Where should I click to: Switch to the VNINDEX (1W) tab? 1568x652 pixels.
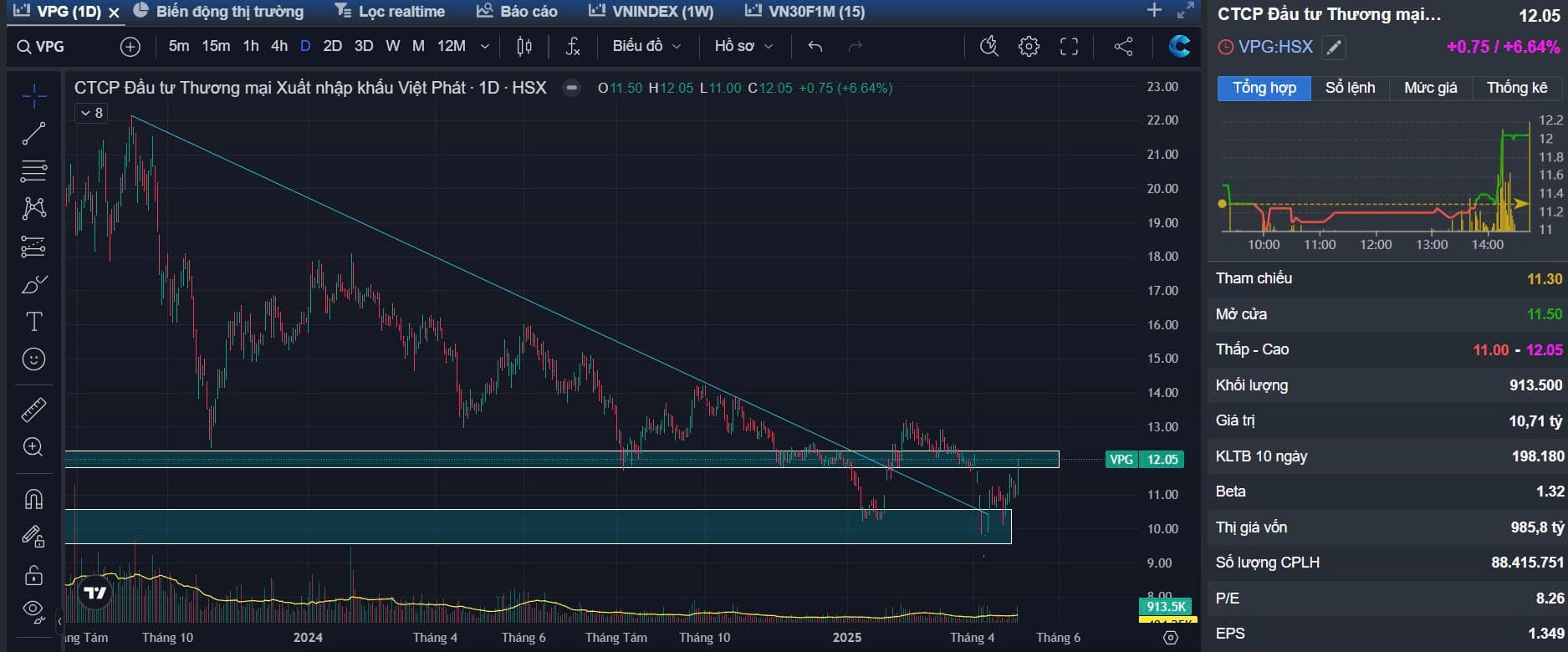pyautogui.click(x=651, y=12)
